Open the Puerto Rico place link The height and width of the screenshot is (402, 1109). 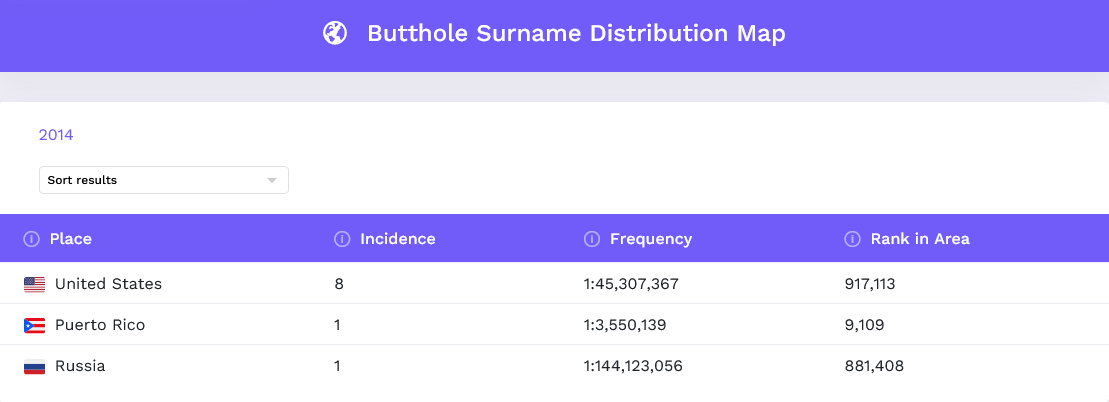click(100, 325)
